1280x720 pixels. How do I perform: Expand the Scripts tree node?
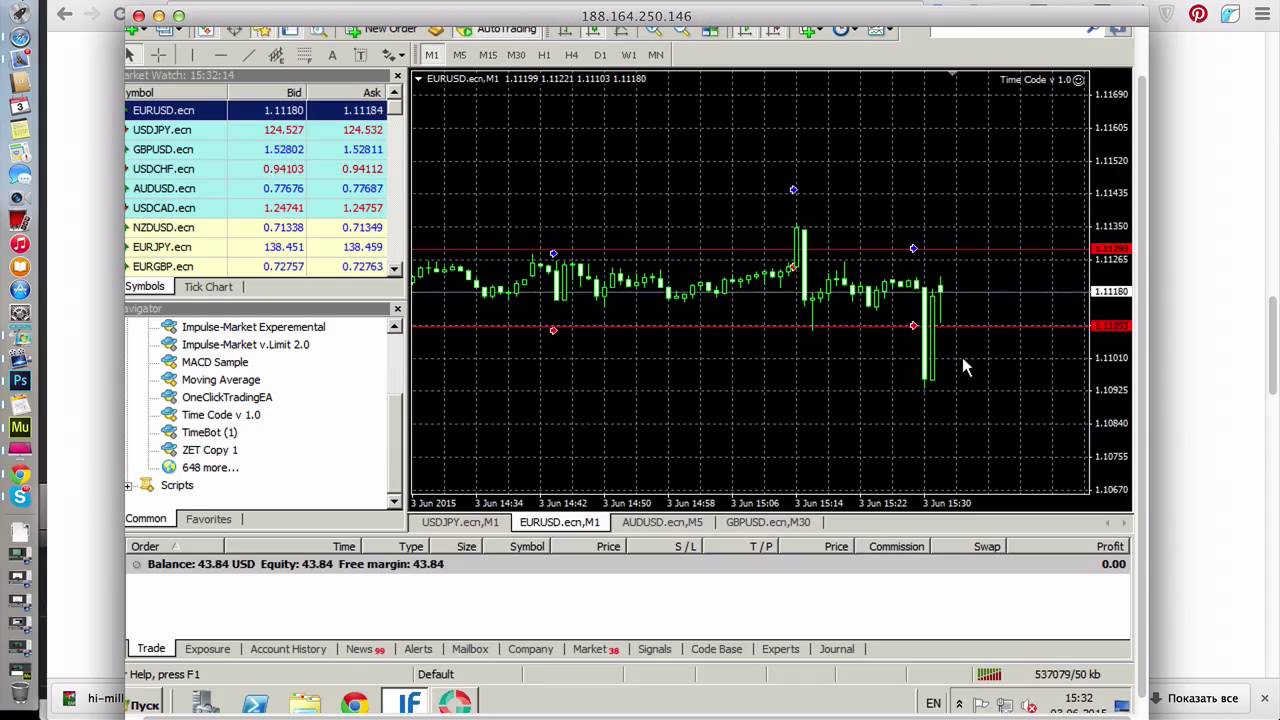129,486
